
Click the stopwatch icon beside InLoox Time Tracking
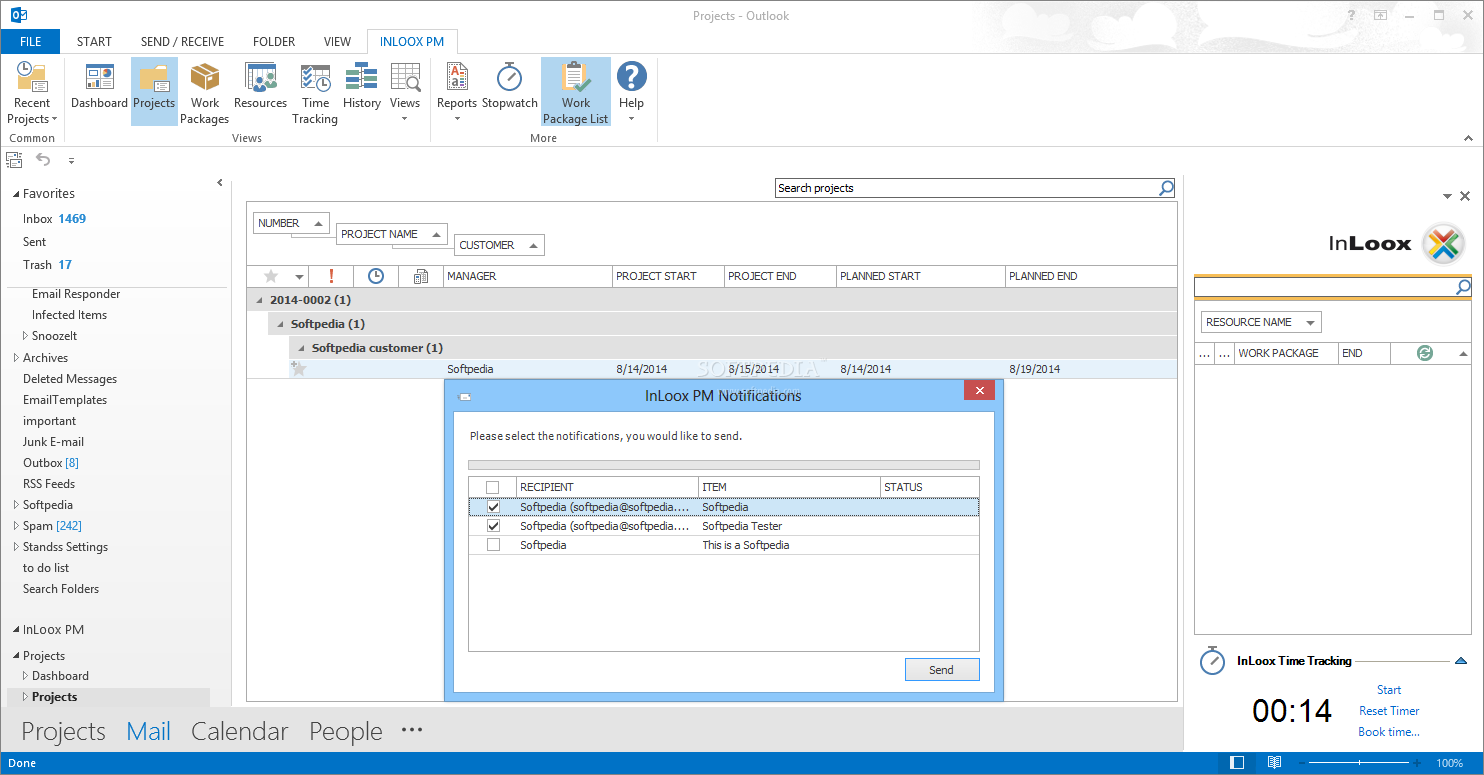(1212, 660)
